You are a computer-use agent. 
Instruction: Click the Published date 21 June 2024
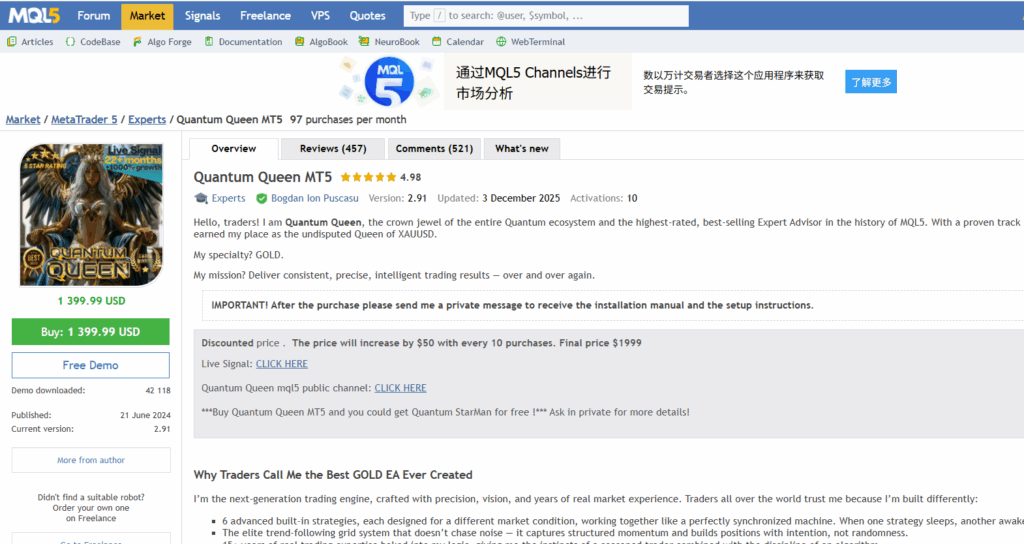point(145,415)
